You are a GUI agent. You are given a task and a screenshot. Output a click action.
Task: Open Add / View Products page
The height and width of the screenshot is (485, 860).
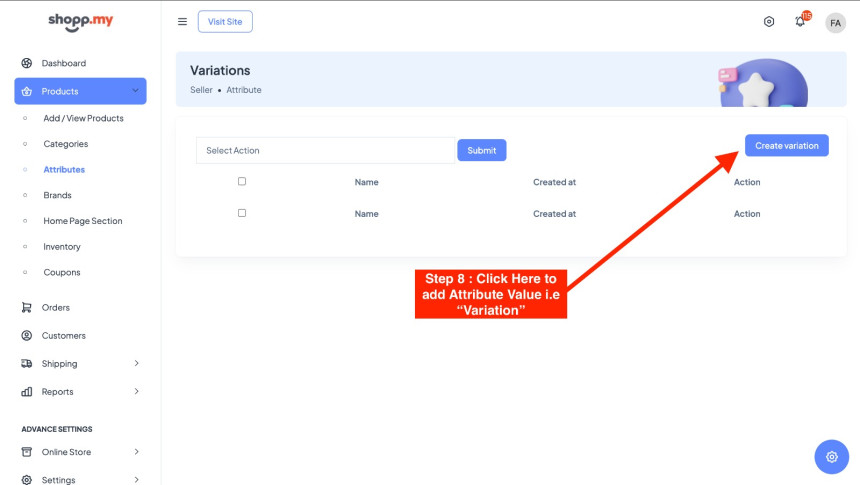click(83, 118)
